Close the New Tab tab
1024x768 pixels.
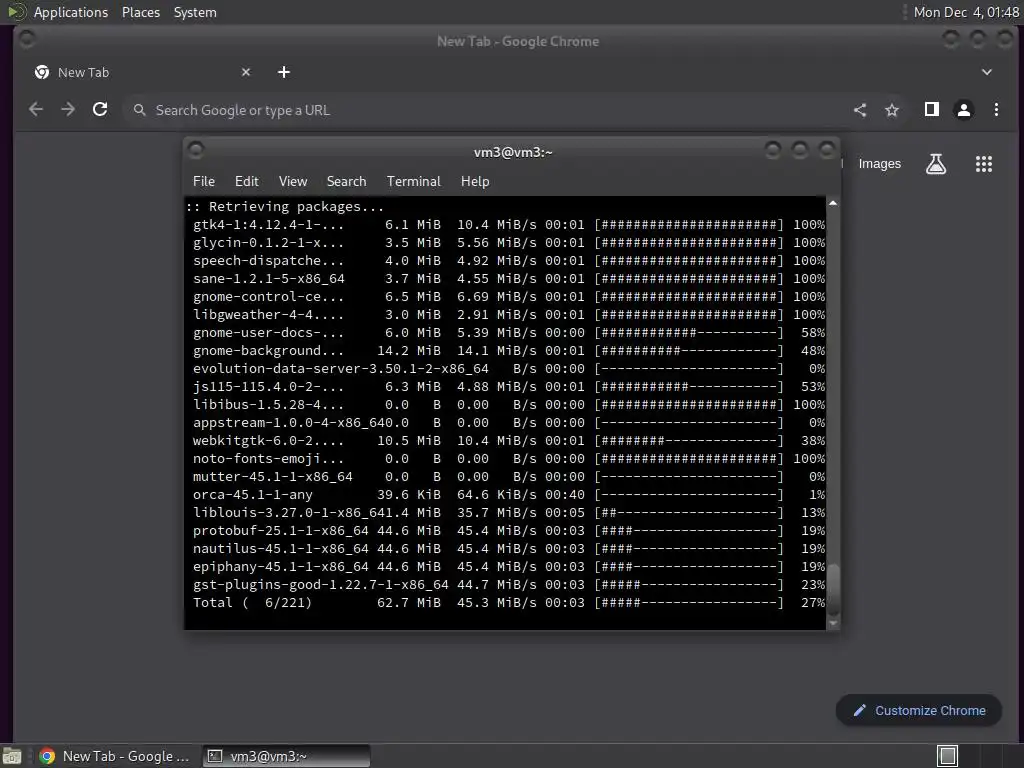(246, 72)
